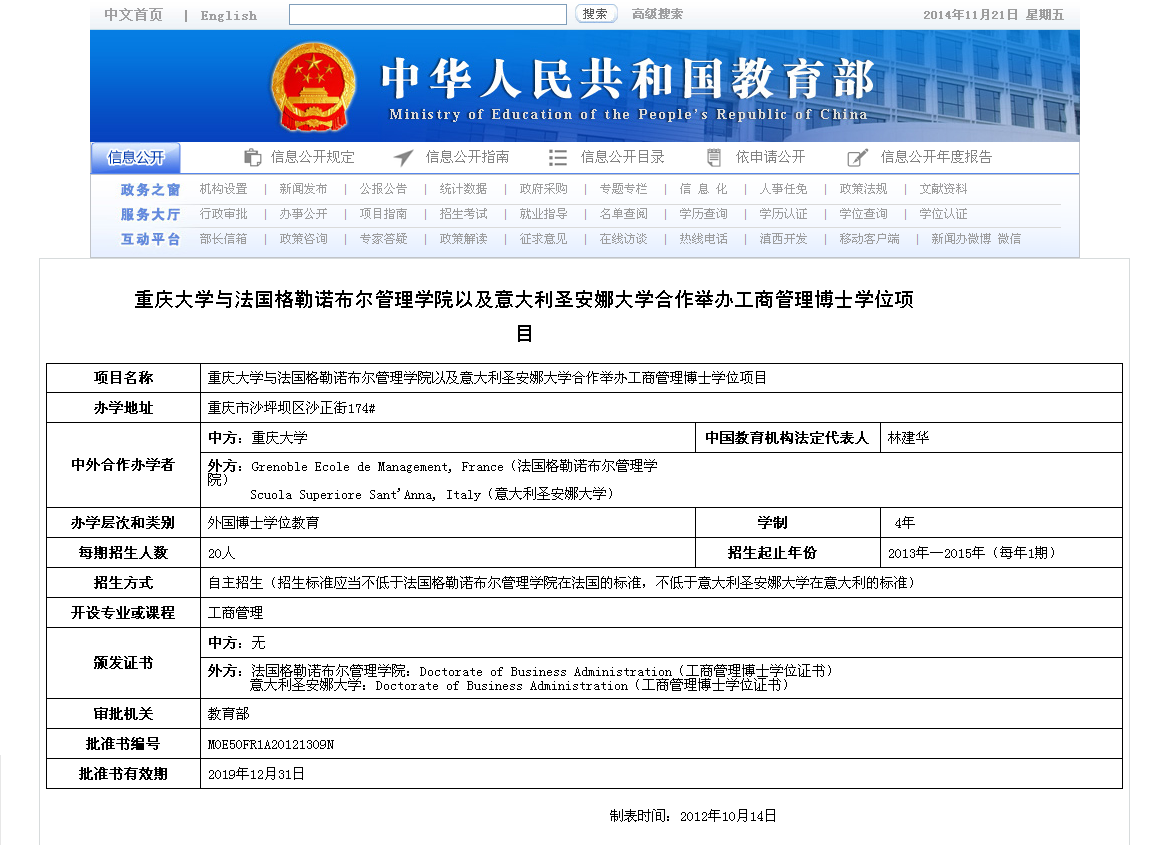Open 征求意见 link
The width and height of the screenshot is (1171, 845).
point(544,238)
